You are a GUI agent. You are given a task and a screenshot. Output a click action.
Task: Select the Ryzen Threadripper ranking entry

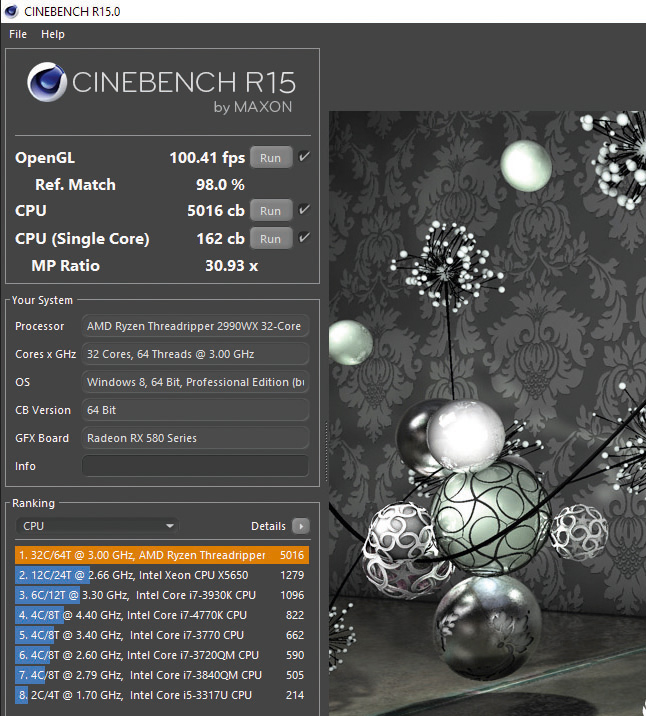pyautogui.click(x=161, y=555)
